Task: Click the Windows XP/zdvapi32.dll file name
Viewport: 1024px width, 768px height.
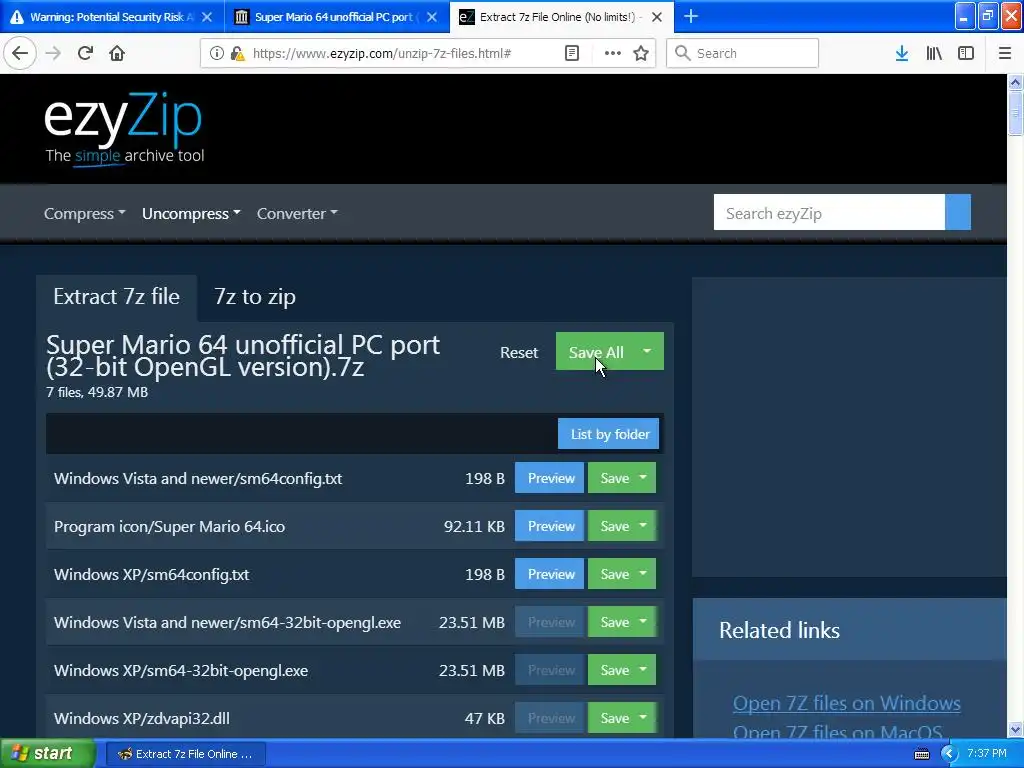Action: [142, 718]
